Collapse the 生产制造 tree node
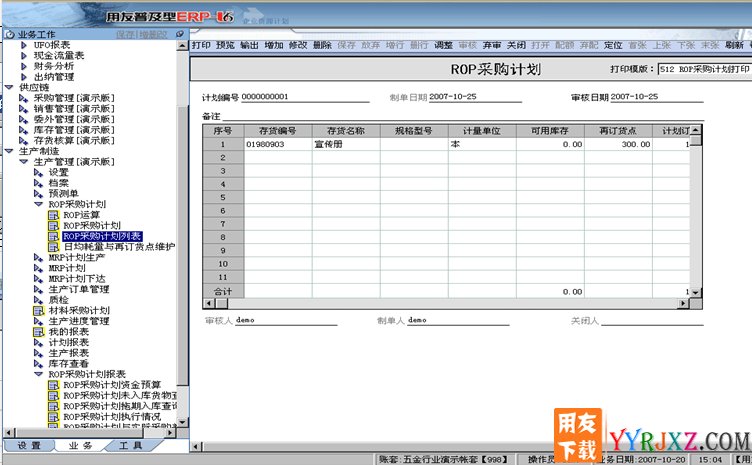Image resolution: width=752 pixels, height=465 pixels. [8, 151]
